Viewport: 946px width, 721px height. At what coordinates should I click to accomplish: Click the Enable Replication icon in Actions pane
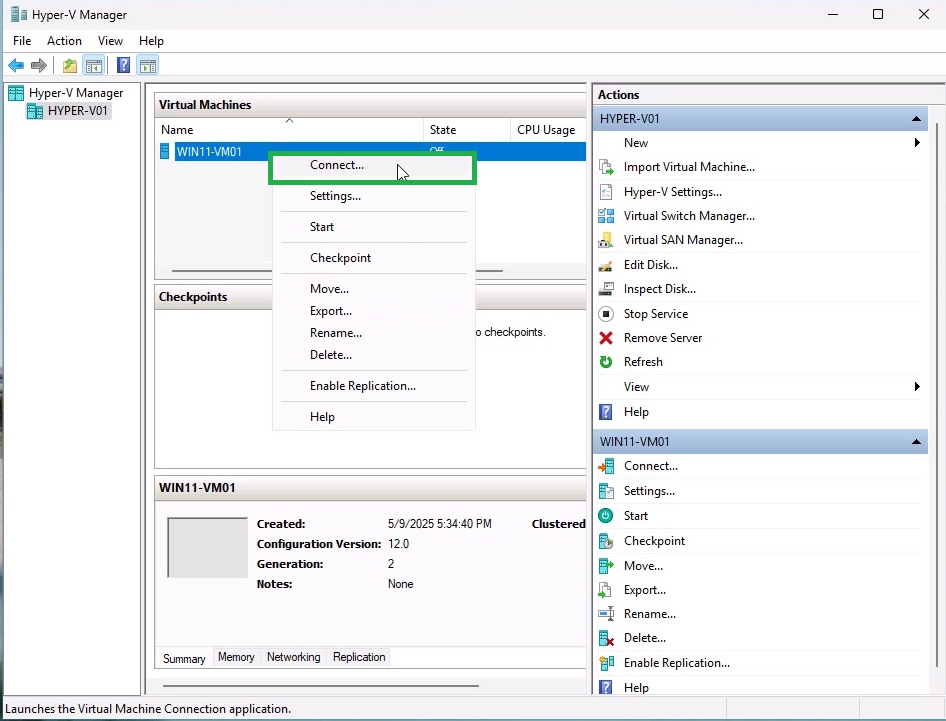click(x=606, y=663)
